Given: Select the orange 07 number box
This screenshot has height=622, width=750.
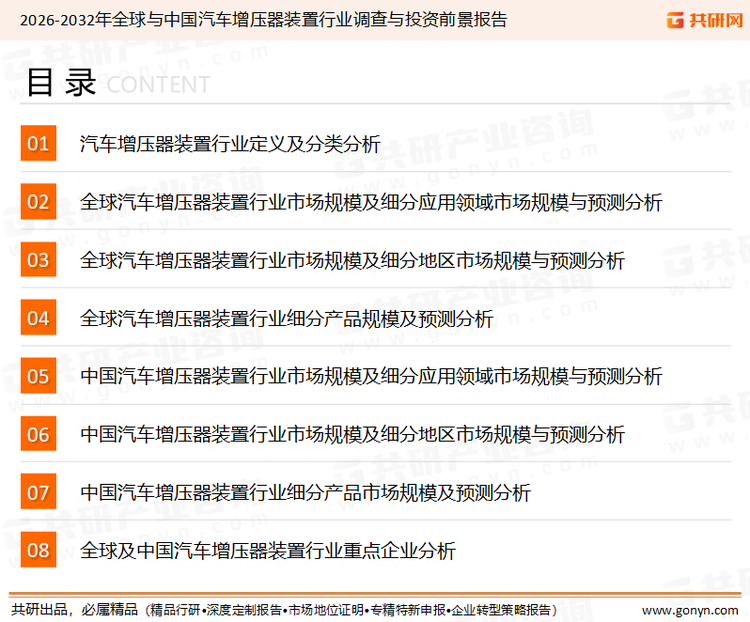Looking at the screenshot, I should [x=38, y=491].
